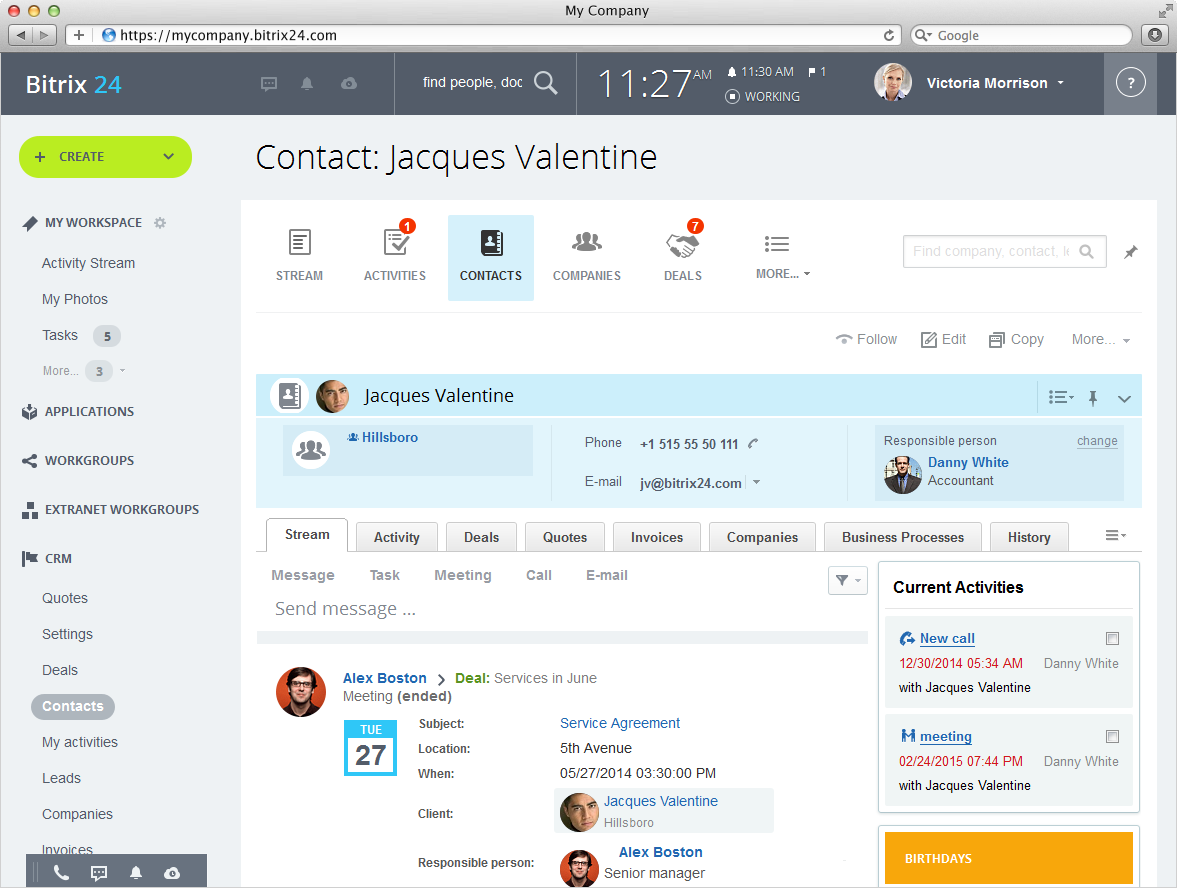Viewport: 1177px width, 888px height.
Task: Click browser back arrow
Action: (21, 35)
